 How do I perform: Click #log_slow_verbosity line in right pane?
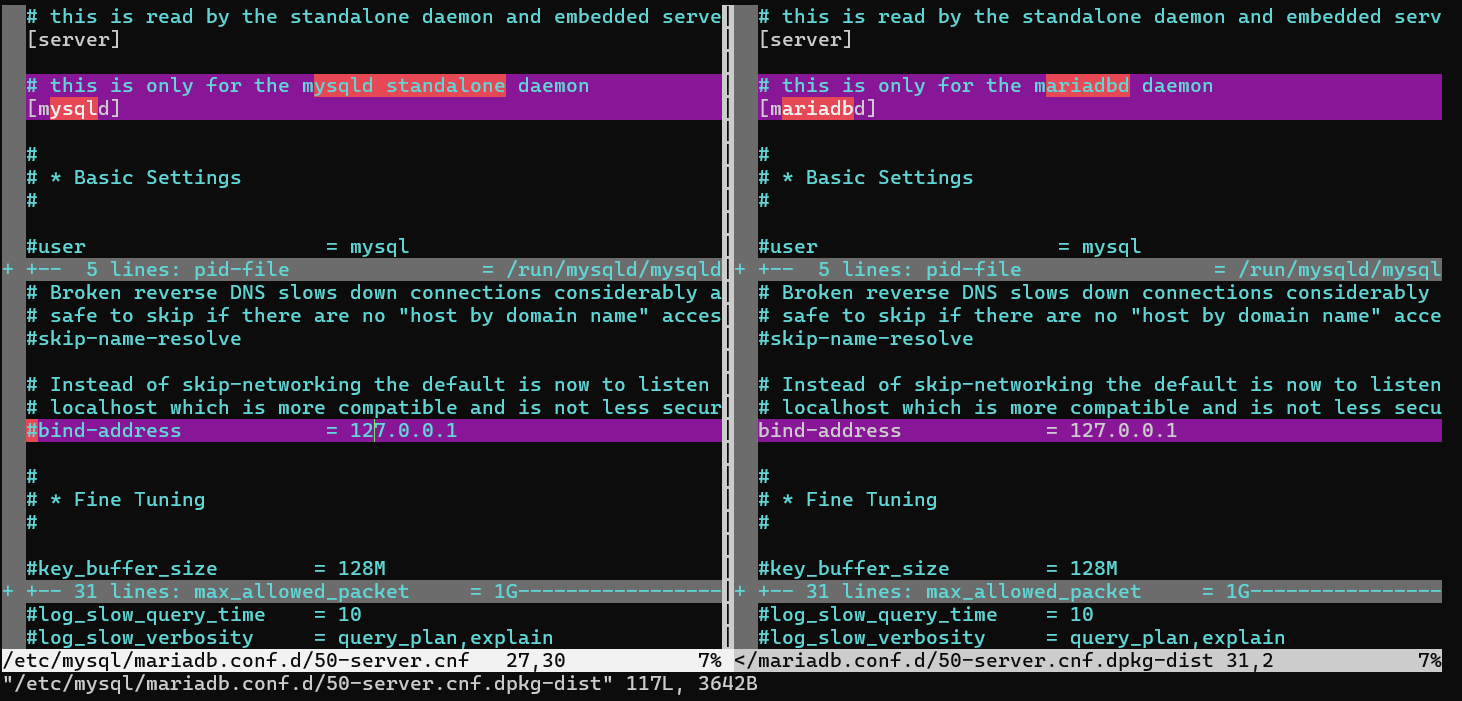coord(1020,638)
